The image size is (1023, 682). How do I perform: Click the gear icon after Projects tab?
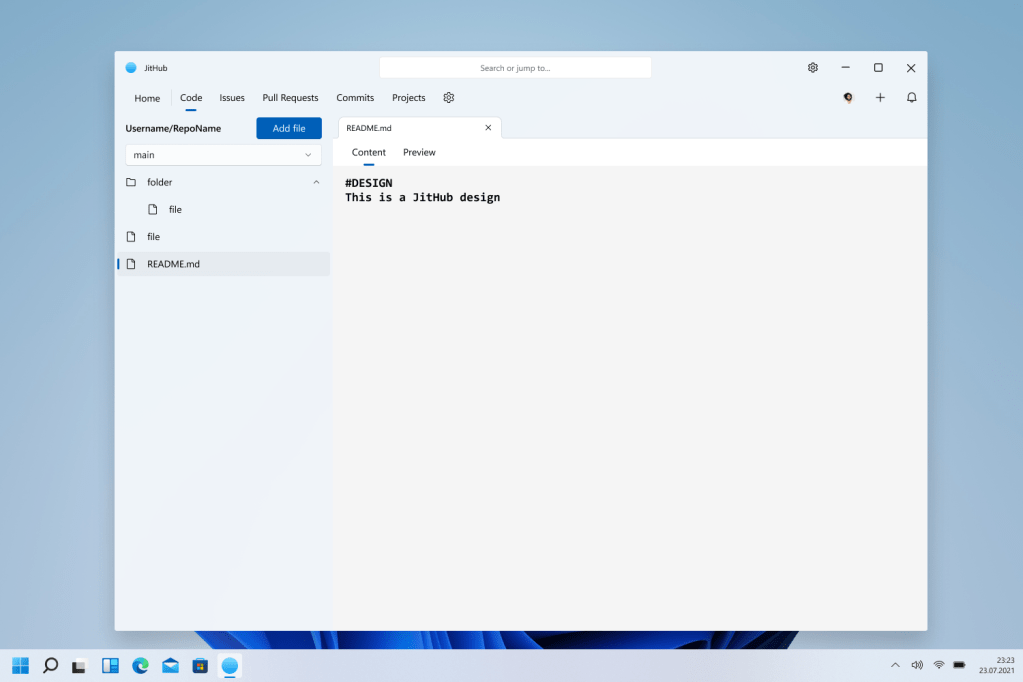pyautogui.click(x=449, y=98)
